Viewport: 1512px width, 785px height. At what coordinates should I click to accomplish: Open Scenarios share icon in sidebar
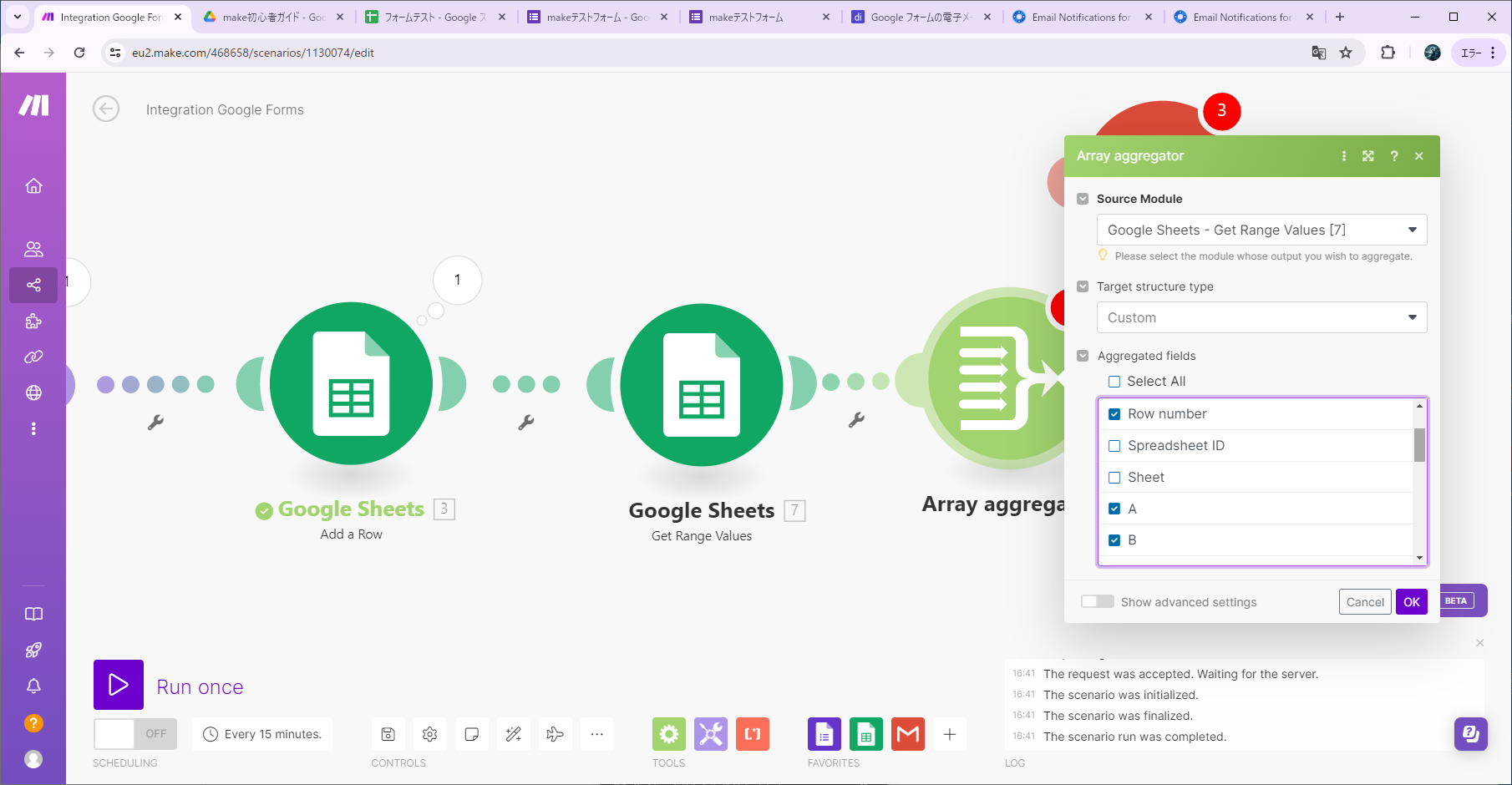coord(33,285)
